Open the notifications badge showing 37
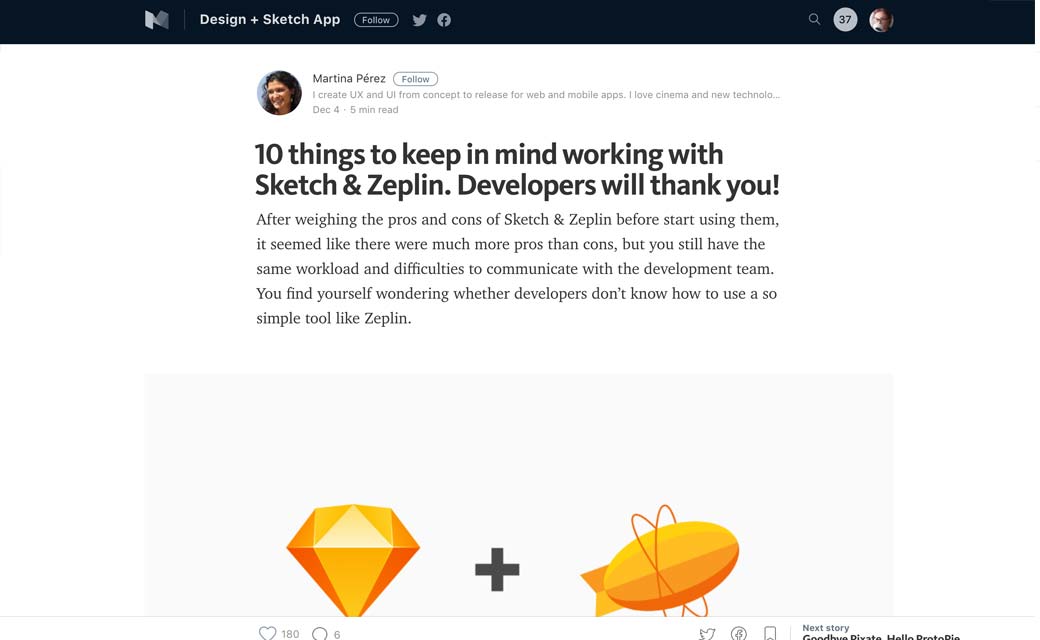 tap(845, 19)
